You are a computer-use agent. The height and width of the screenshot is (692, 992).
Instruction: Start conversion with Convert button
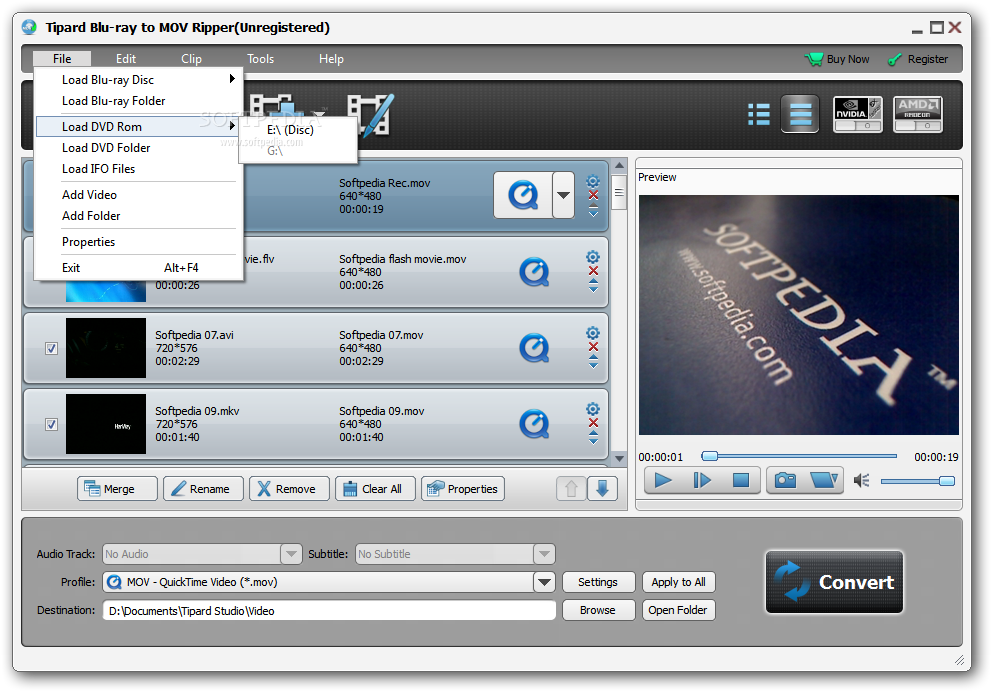[x=834, y=582]
